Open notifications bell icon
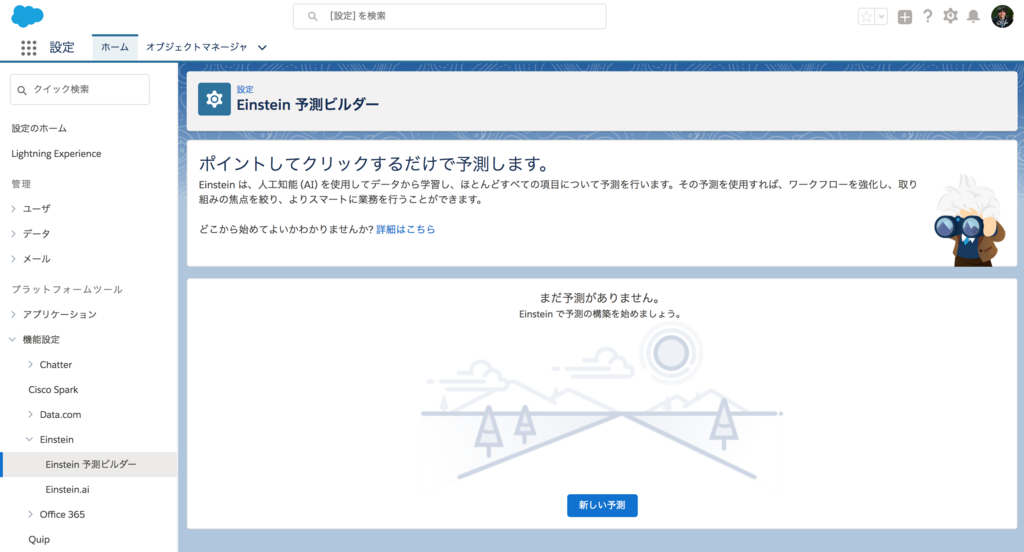Viewport: 1024px width, 552px height. (x=973, y=16)
